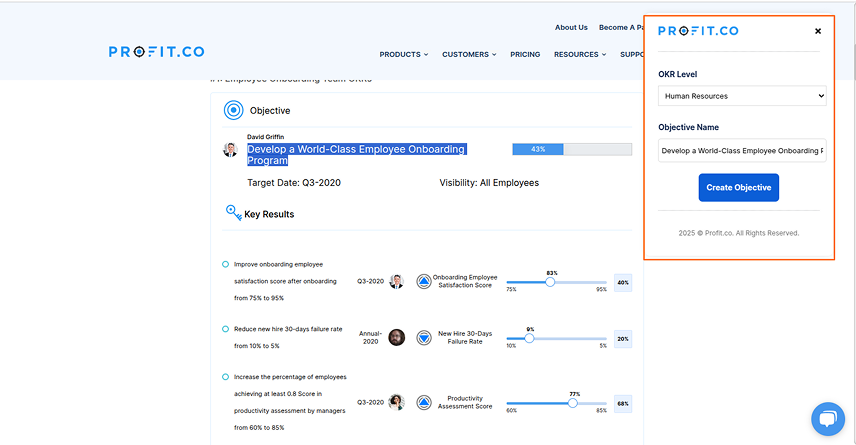Open the OKR Level dropdown
The width and height of the screenshot is (856, 445).
coord(742,96)
